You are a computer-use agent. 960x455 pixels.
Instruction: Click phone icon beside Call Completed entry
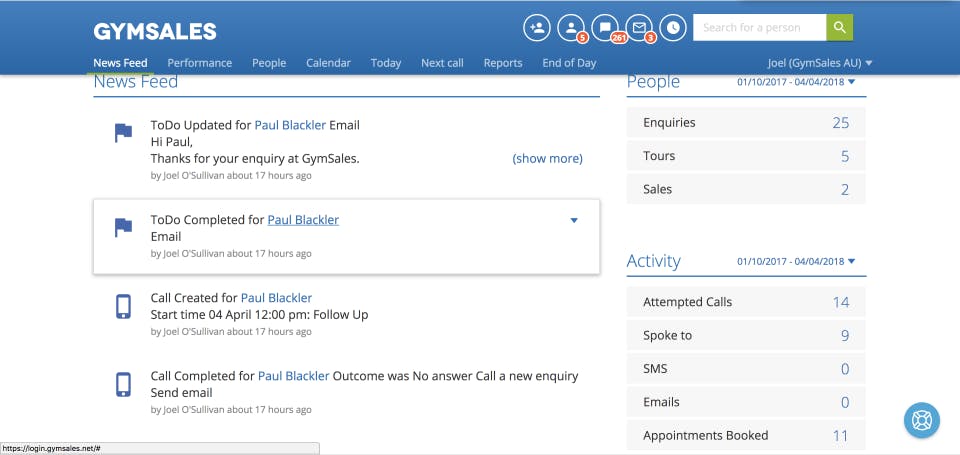click(x=123, y=385)
